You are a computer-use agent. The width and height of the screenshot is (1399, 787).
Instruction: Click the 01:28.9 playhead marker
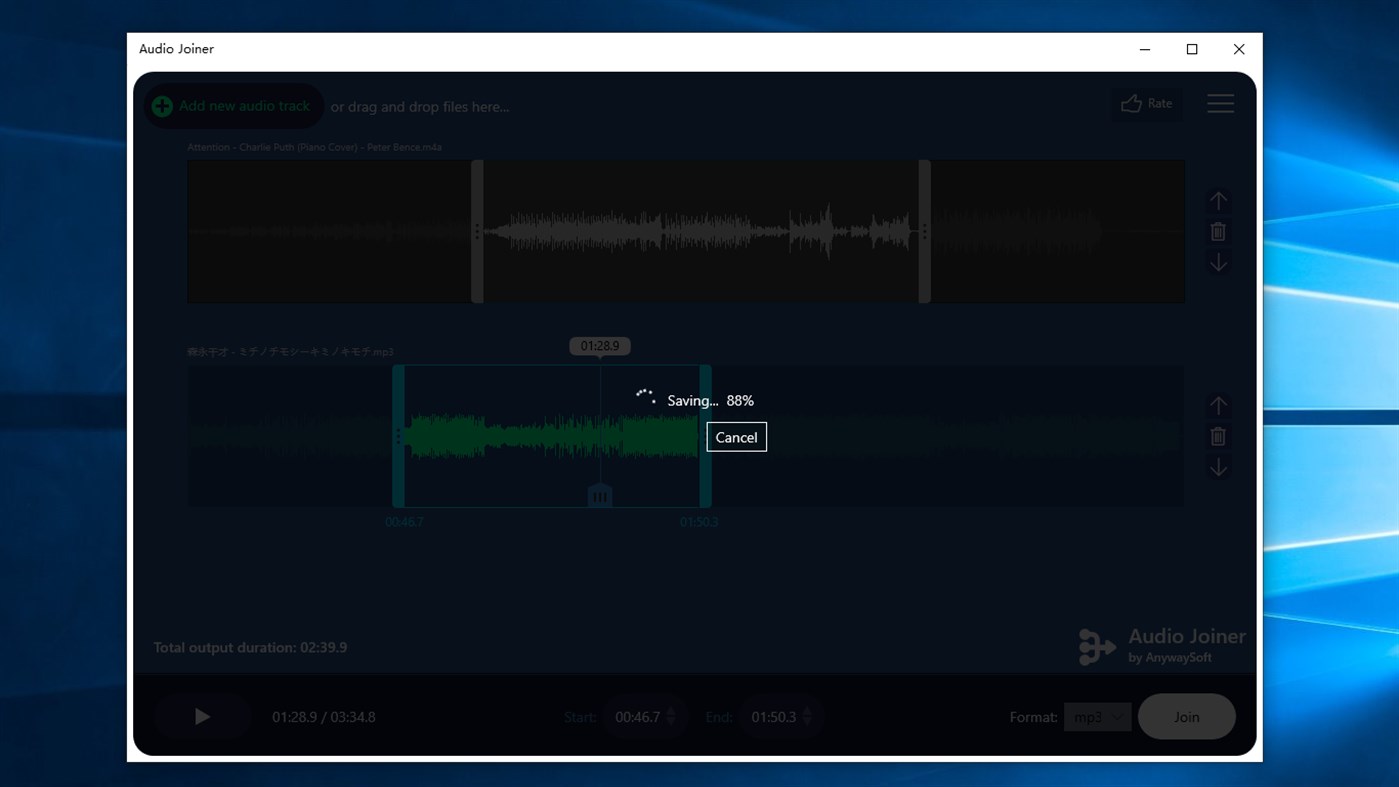click(598, 345)
